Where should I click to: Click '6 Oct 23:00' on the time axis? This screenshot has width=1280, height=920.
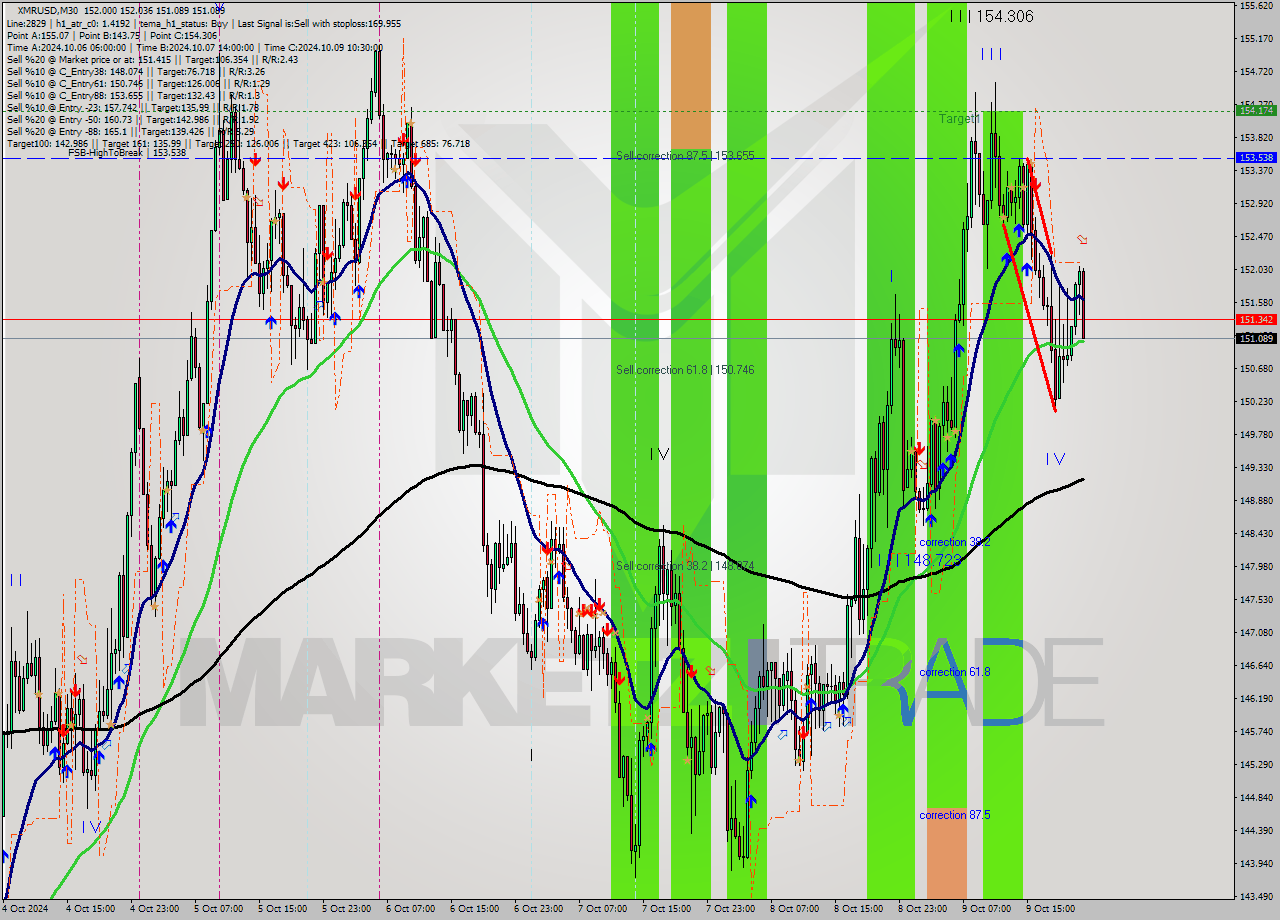coord(538,909)
